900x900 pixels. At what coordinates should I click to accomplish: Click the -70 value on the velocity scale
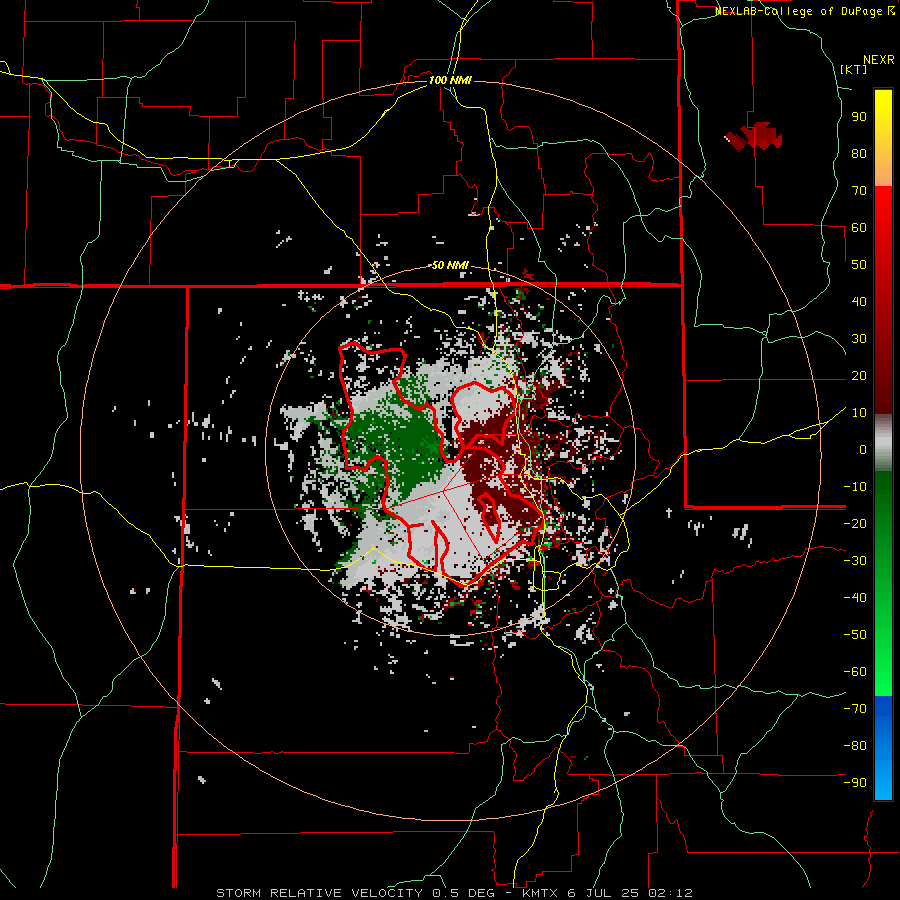(855, 709)
